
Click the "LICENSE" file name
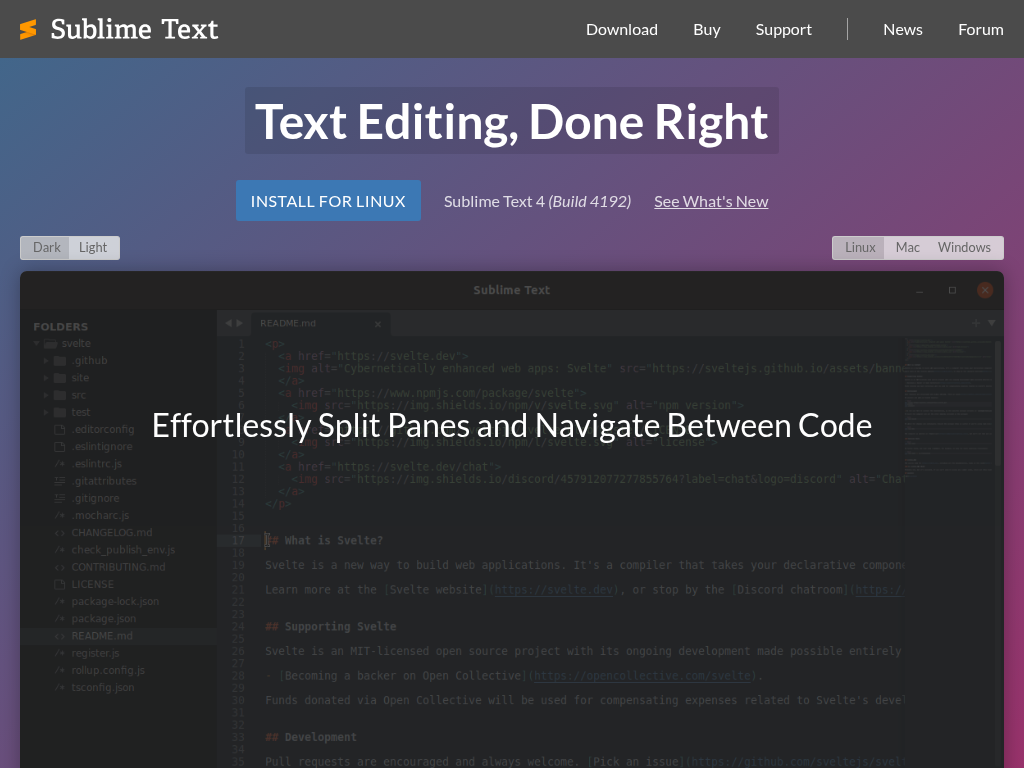(93, 584)
